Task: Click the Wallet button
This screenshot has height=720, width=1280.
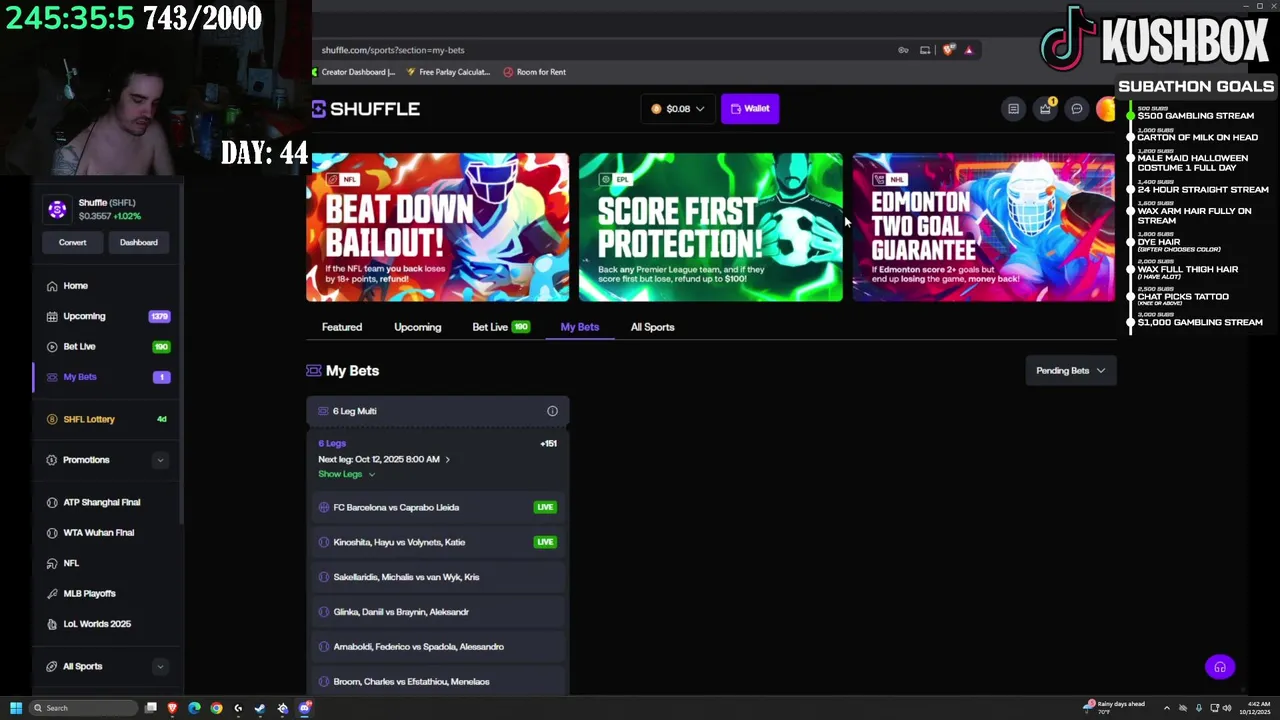Action: 750,109
